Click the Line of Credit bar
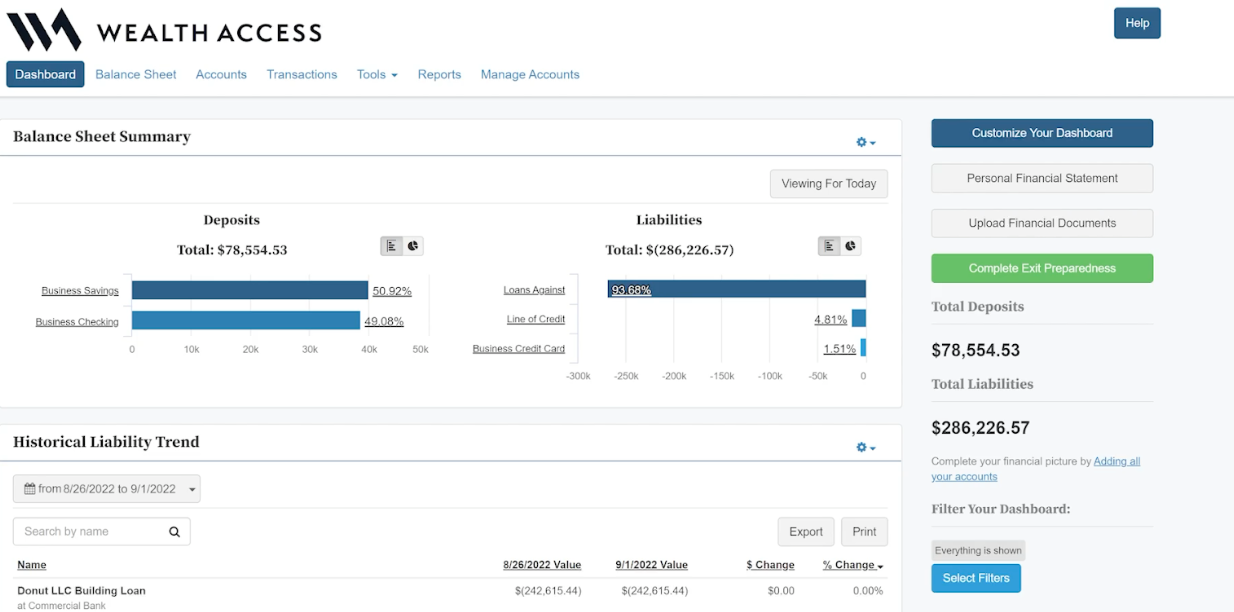The height and width of the screenshot is (612, 1234). click(x=859, y=318)
